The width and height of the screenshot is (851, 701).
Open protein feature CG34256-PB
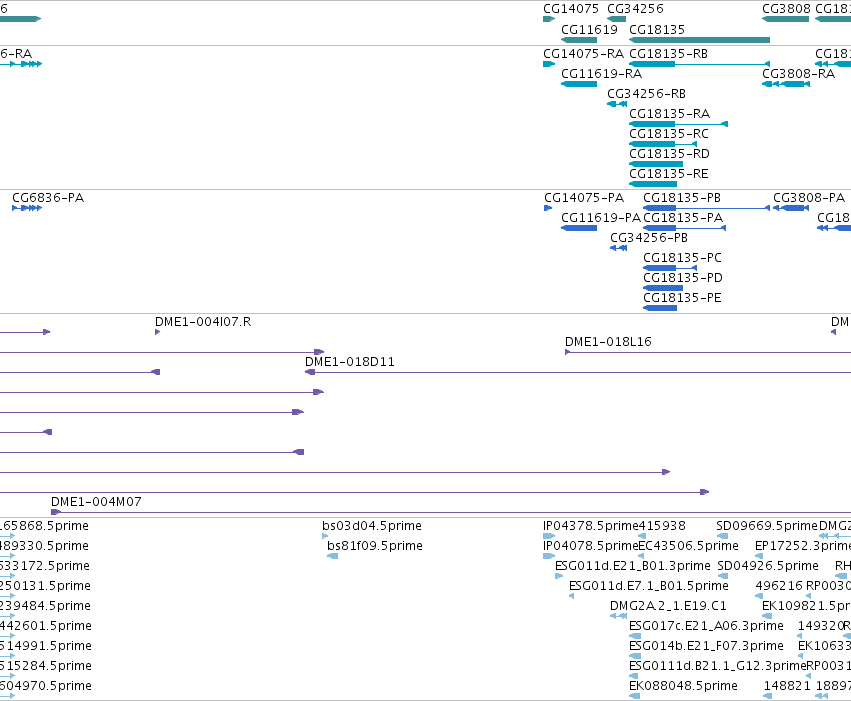click(x=619, y=248)
